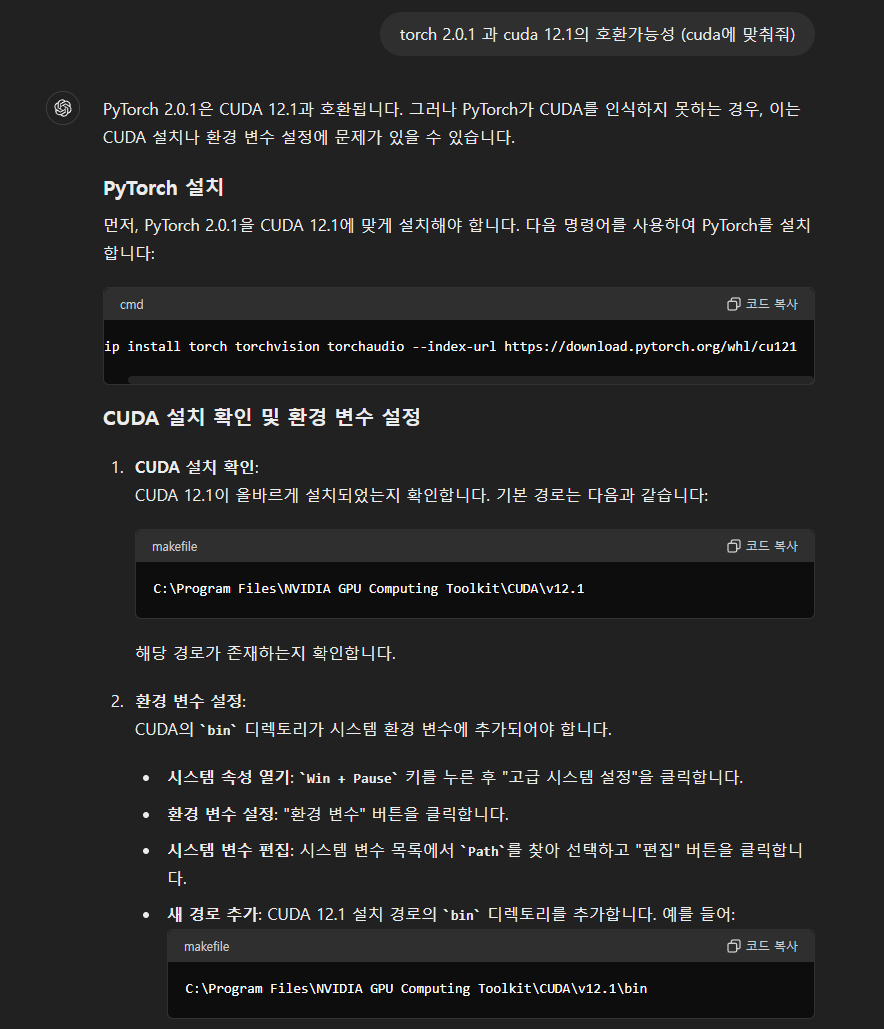Click the '새 경로 추가' bullet label
884x1029 pixels.
(x=214, y=914)
